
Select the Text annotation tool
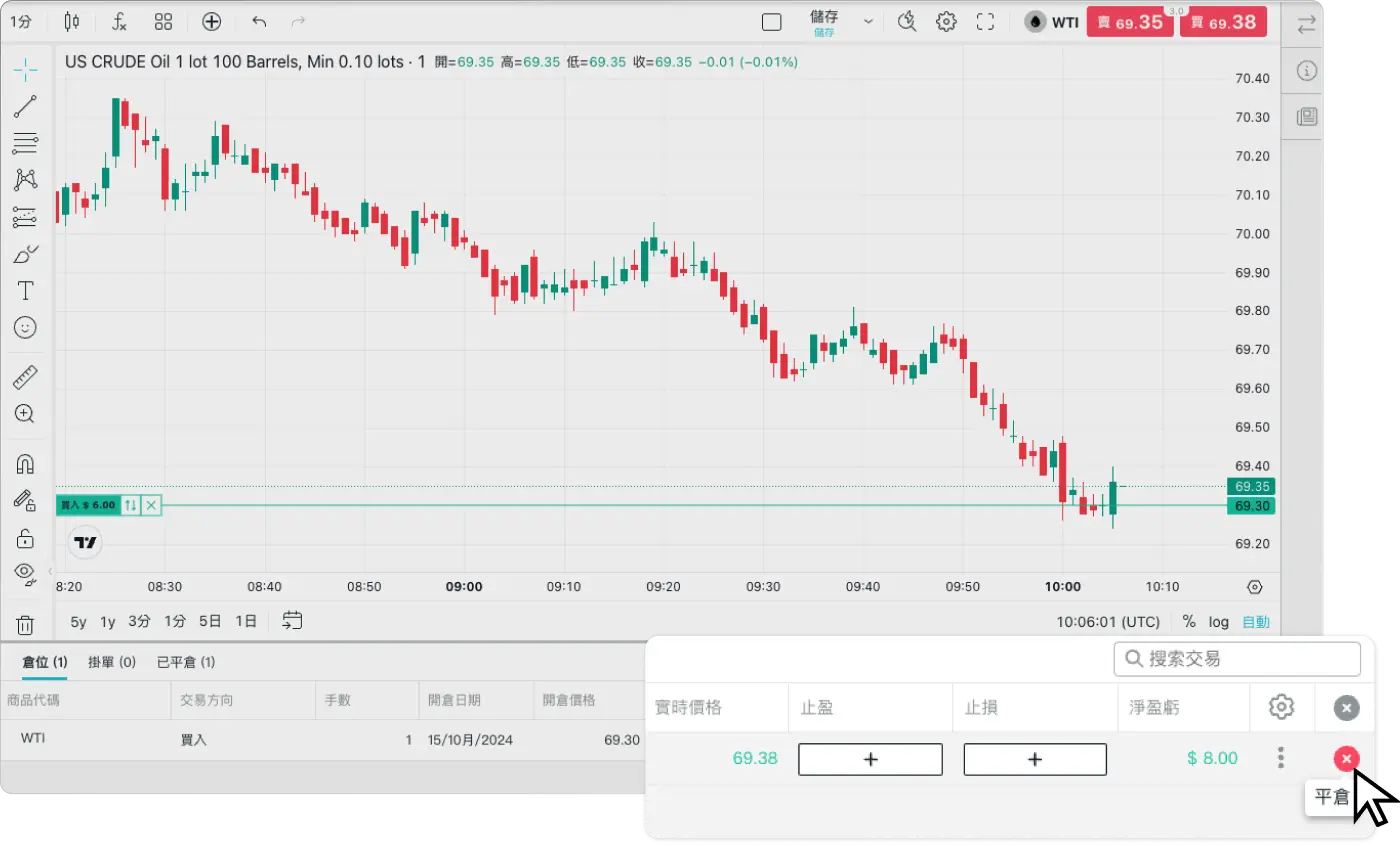click(x=25, y=291)
